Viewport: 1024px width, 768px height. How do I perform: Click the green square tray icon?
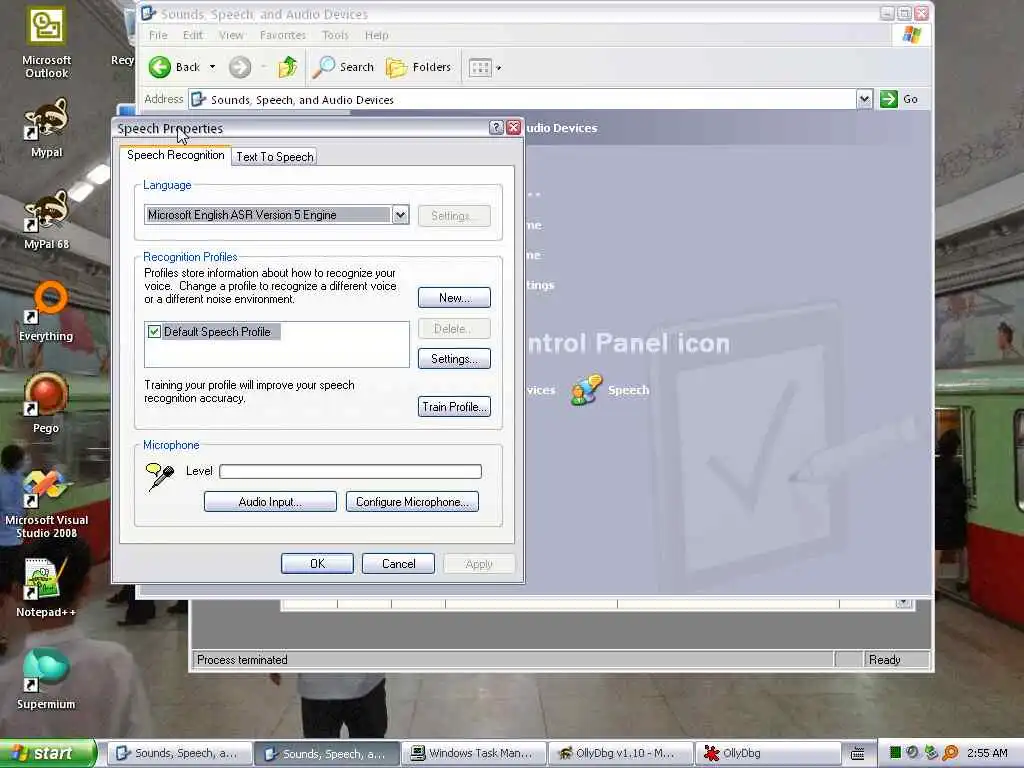pos(895,753)
